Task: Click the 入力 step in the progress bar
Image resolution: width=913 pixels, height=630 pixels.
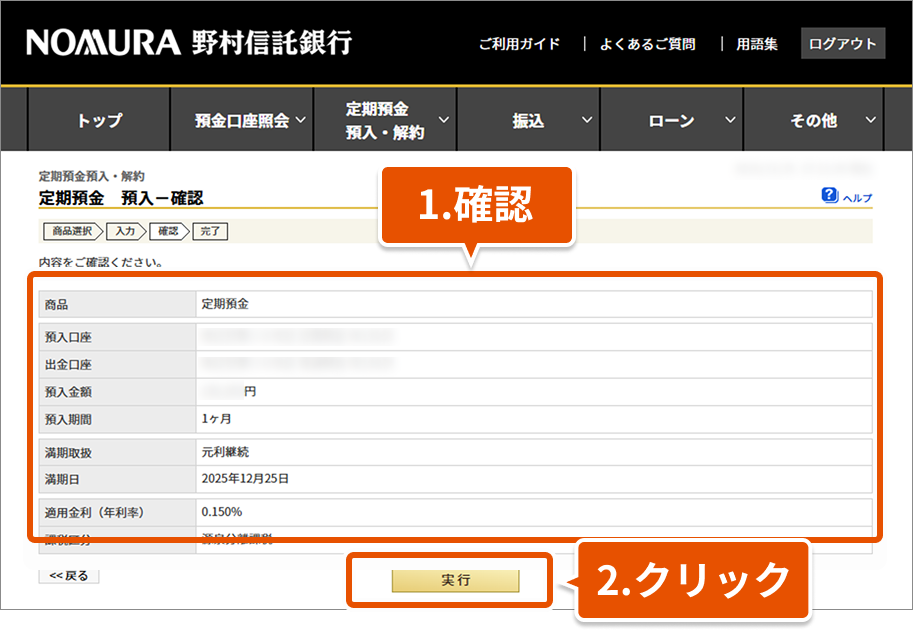Action: pyautogui.click(x=125, y=231)
